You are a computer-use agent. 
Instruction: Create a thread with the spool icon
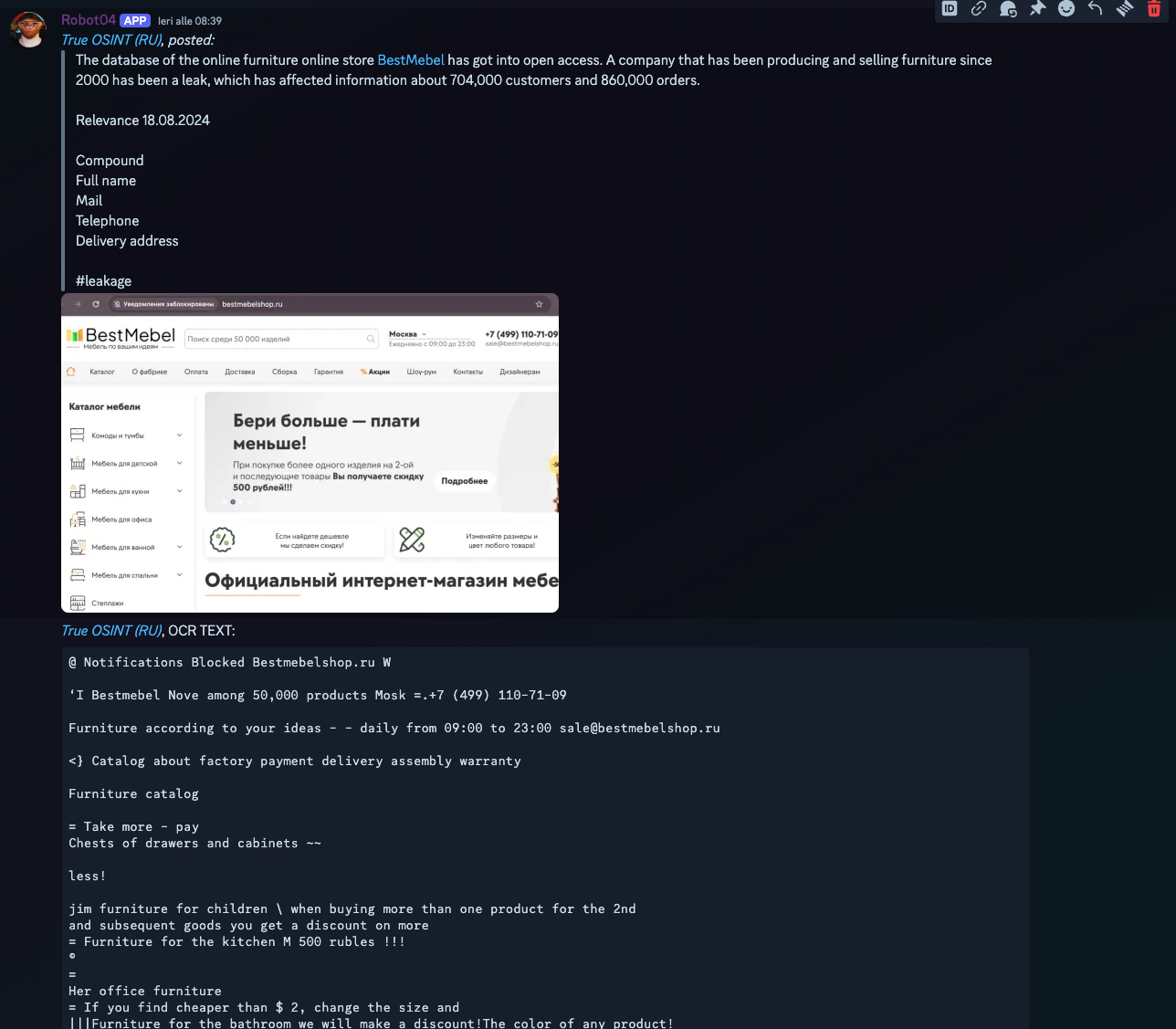[x=1125, y=8]
